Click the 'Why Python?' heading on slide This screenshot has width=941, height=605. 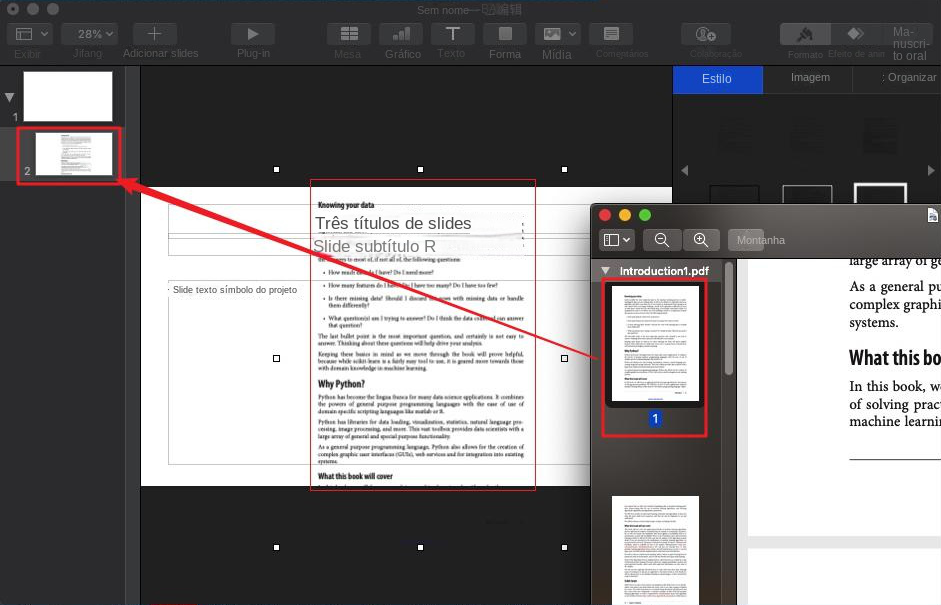pyautogui.click(x=341, y=384)
